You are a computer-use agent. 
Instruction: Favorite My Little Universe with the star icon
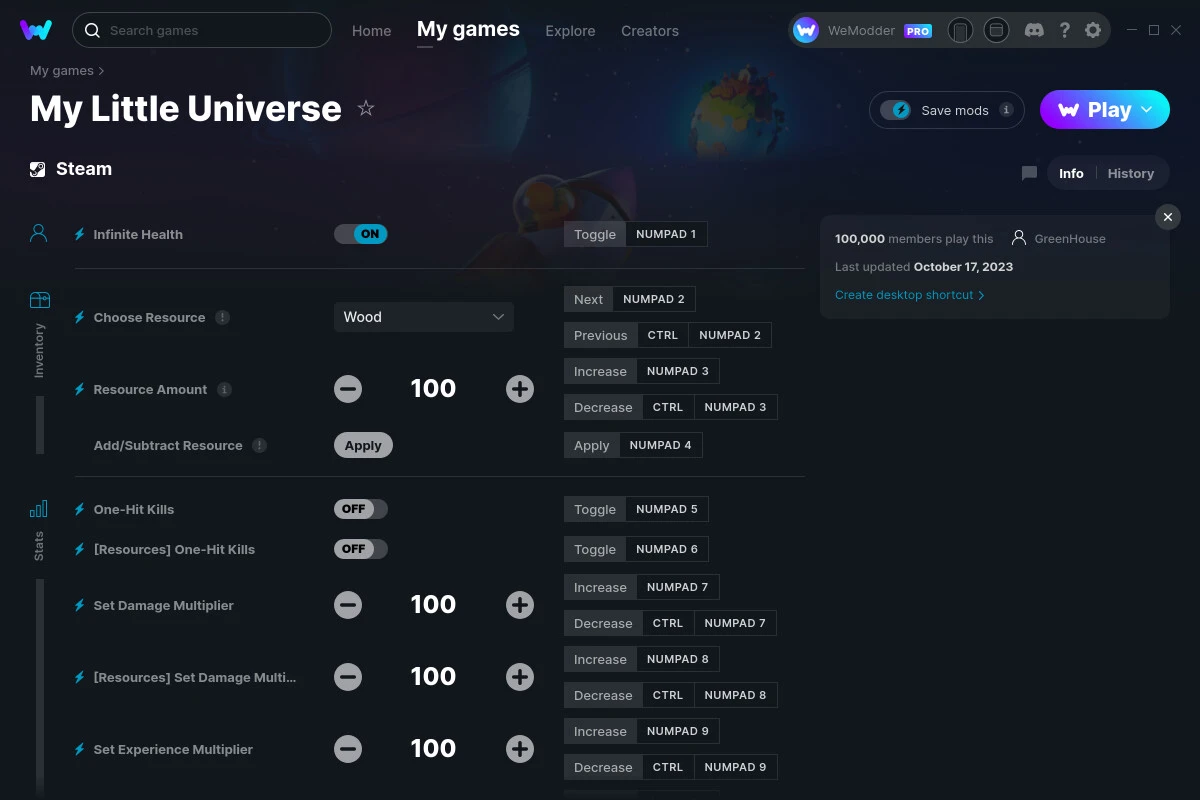click(366, 108)
